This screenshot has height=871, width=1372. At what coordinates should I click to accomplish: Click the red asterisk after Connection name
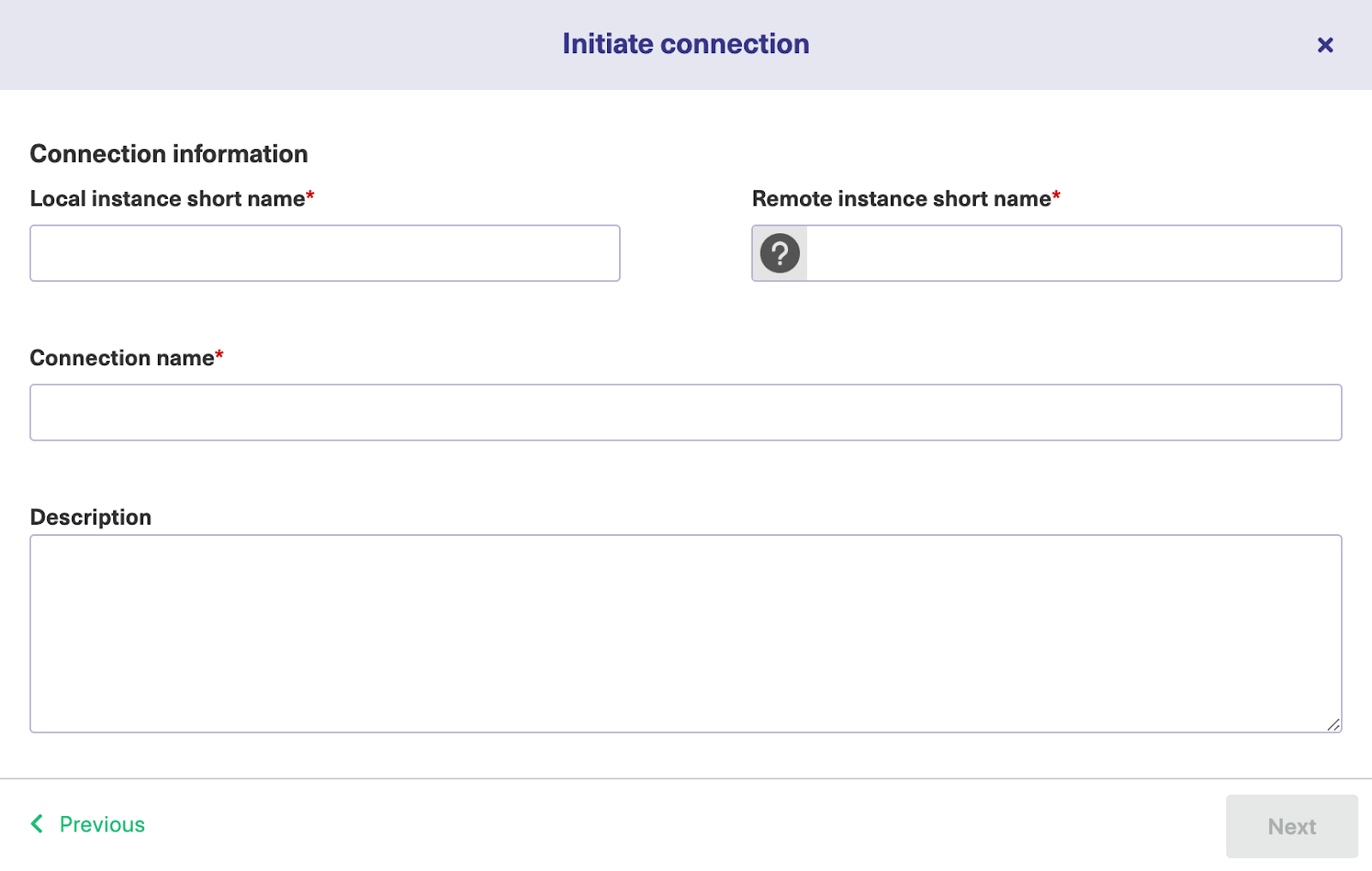click(220, 354)
